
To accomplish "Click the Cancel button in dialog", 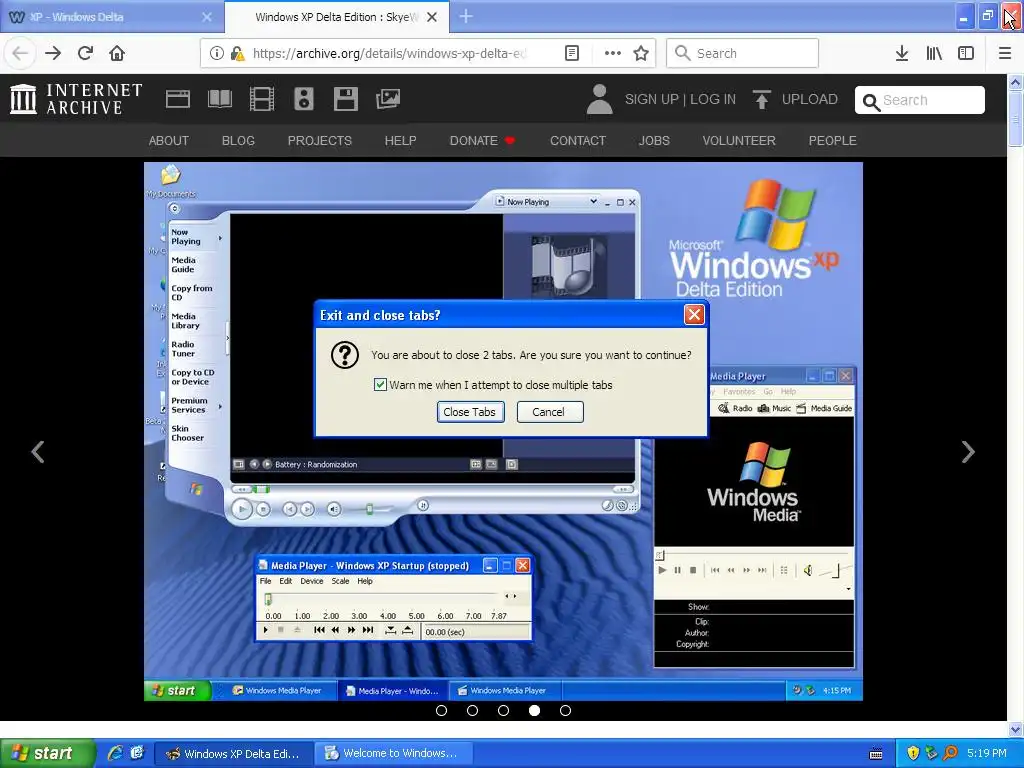I will tap(550, 412).
